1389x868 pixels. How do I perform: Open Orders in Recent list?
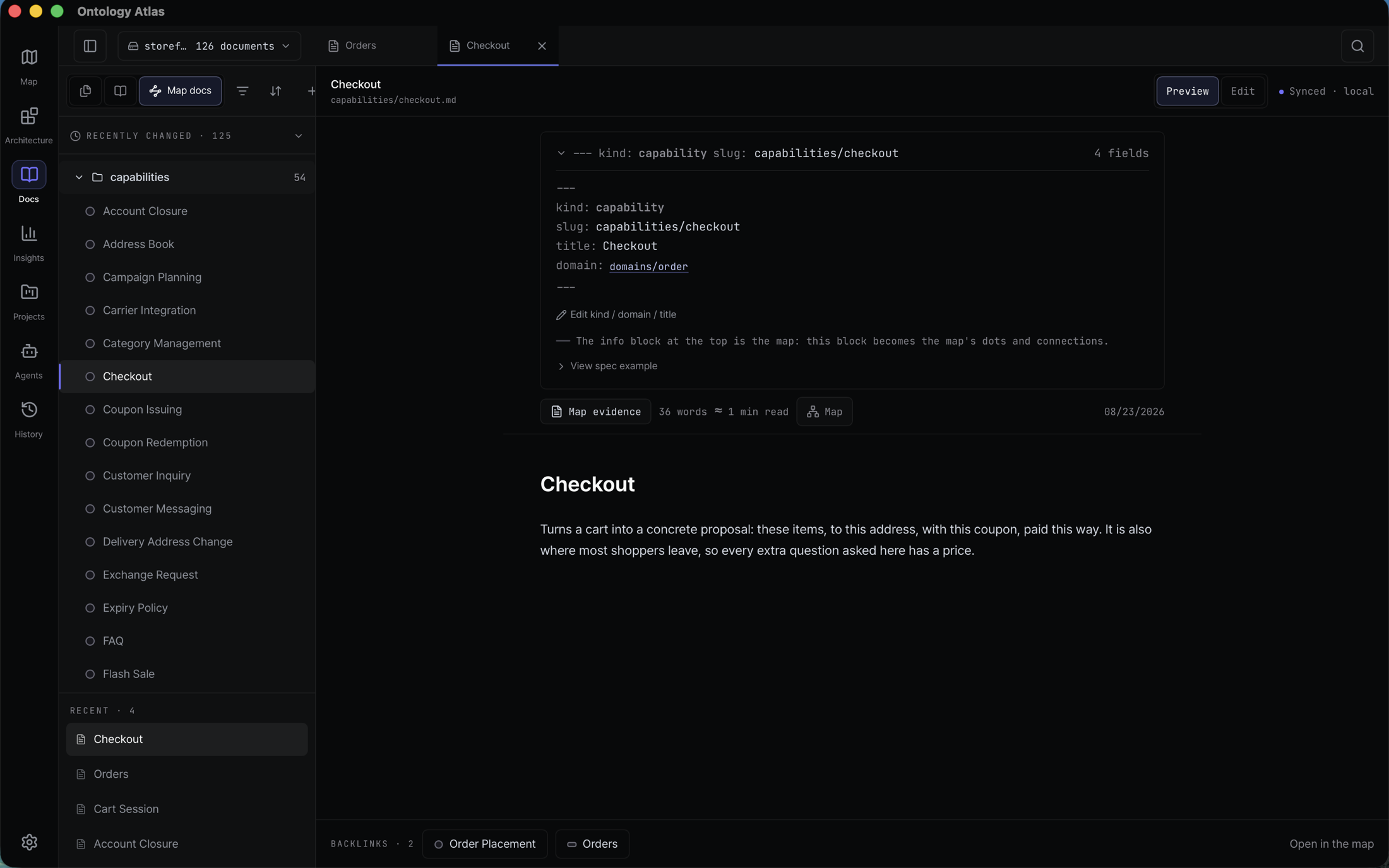click(x=187, y=774)
